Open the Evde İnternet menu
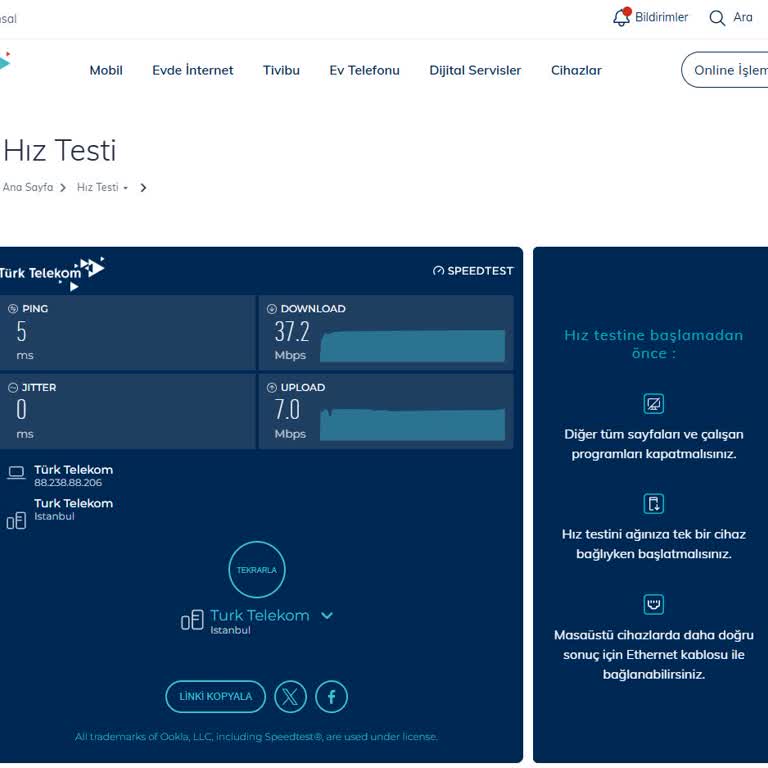The height and width of the screenshot is (768, 768). tap(192, 70)
